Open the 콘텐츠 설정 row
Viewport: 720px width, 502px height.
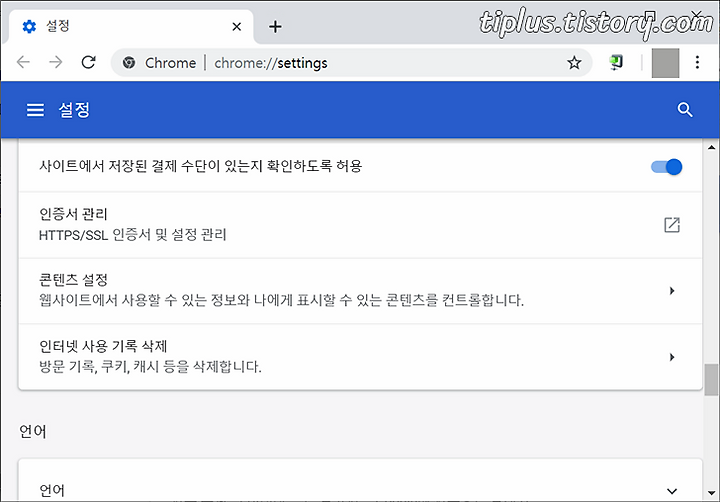(x=360, y=291)
